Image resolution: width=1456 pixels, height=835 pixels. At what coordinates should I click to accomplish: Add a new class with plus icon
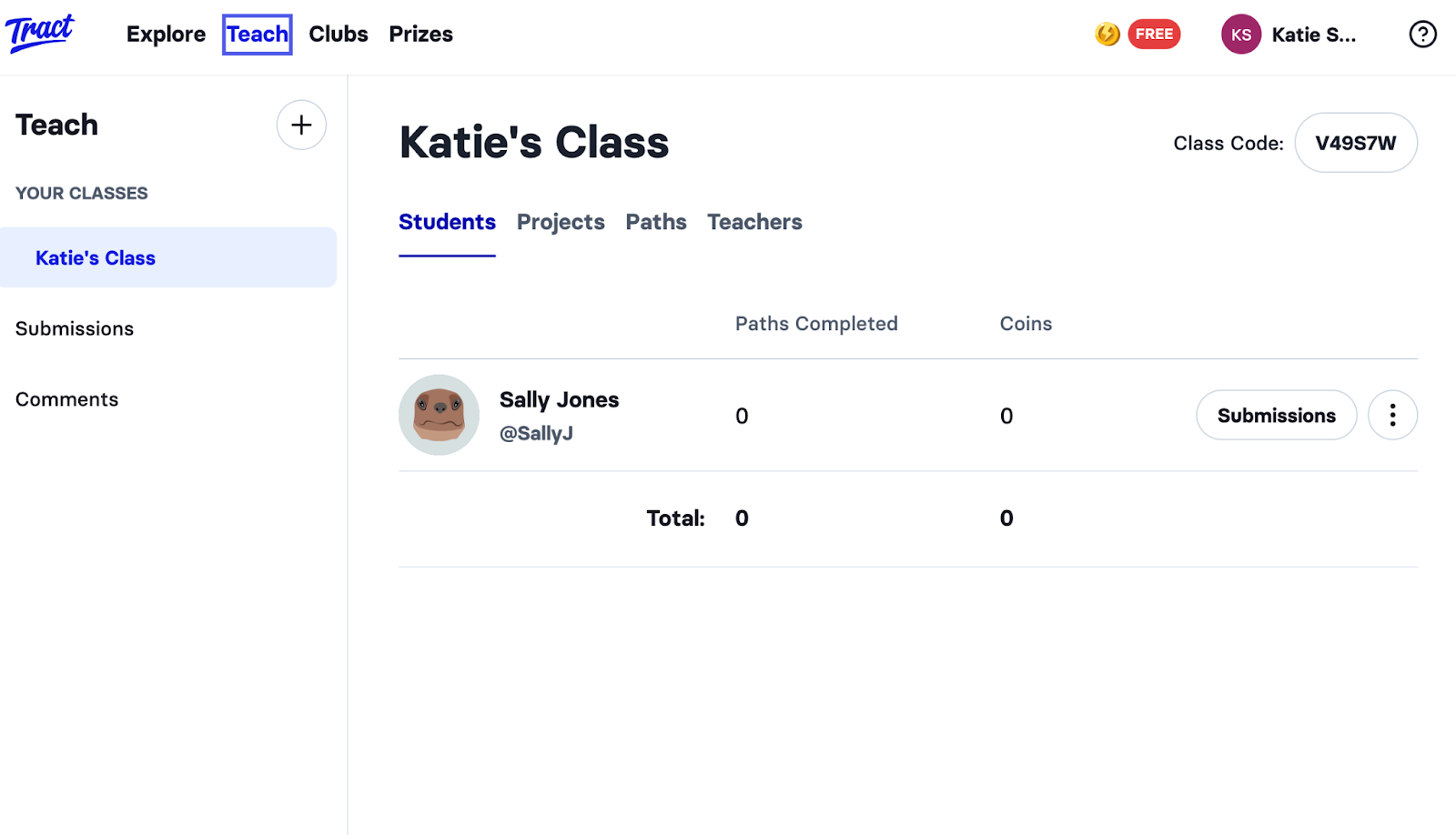[301, 125]
